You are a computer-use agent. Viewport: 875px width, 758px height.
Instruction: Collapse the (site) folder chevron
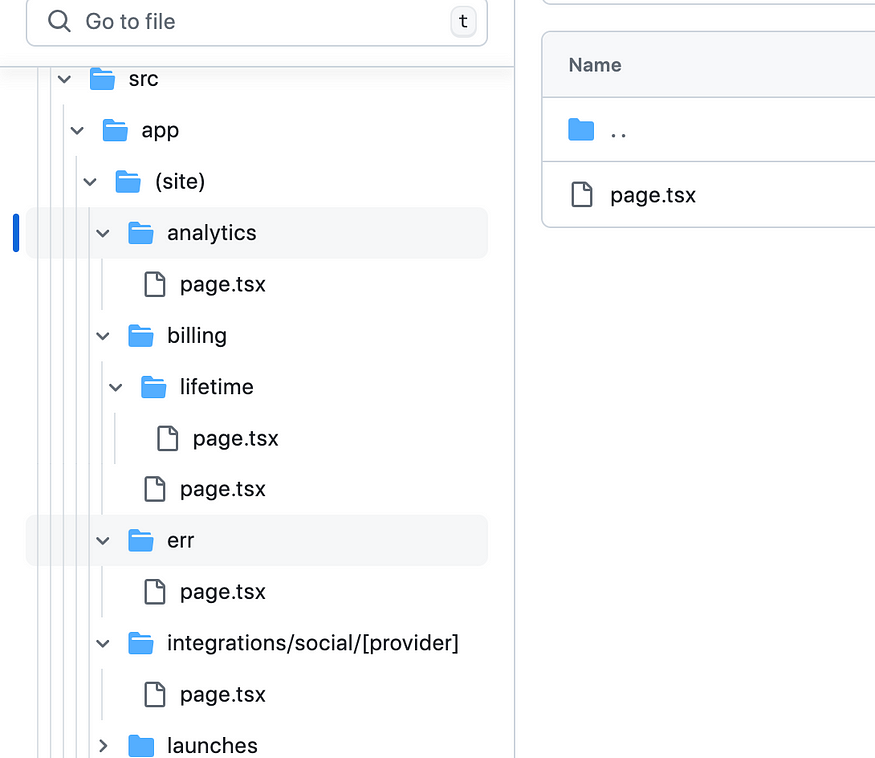(x=90, y=182)
